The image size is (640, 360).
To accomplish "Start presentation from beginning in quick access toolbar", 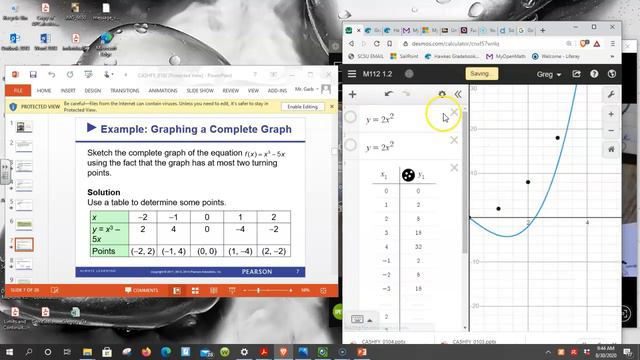I will coord(88,75).
